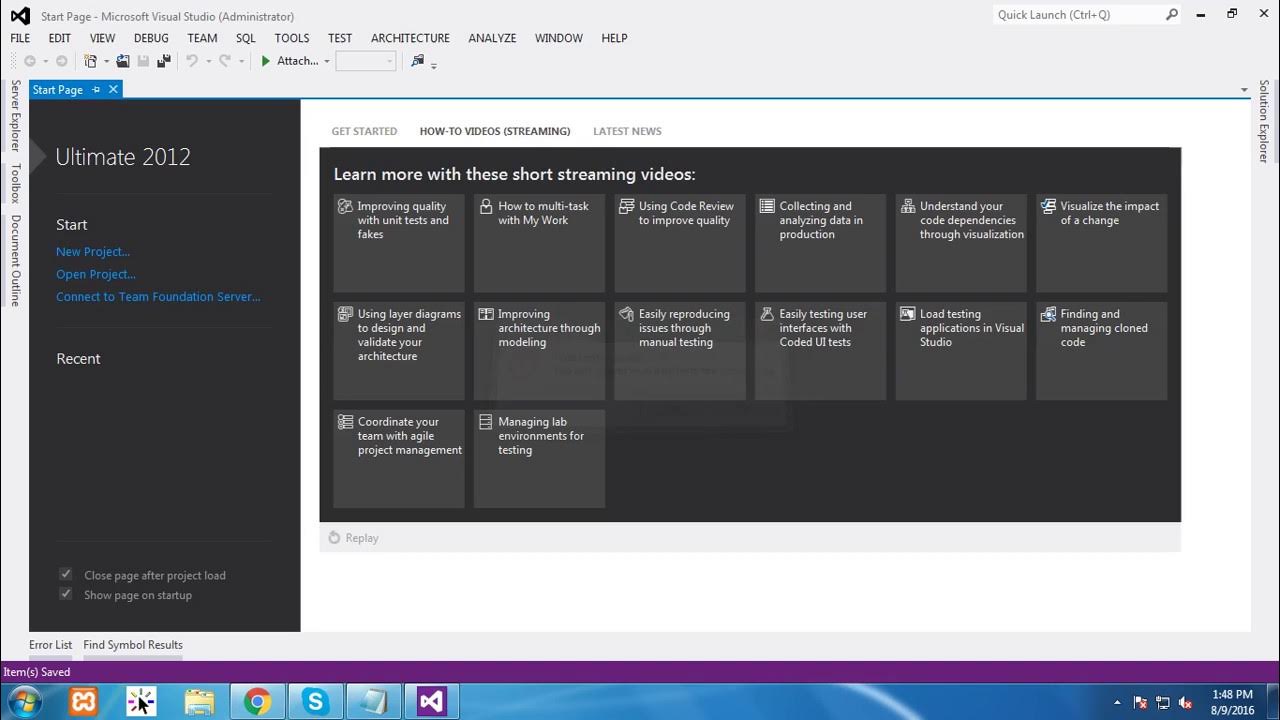This screenshot has width=1280, height=720.
Task: Open the TOOLS menu
Action: click(292, 38)
